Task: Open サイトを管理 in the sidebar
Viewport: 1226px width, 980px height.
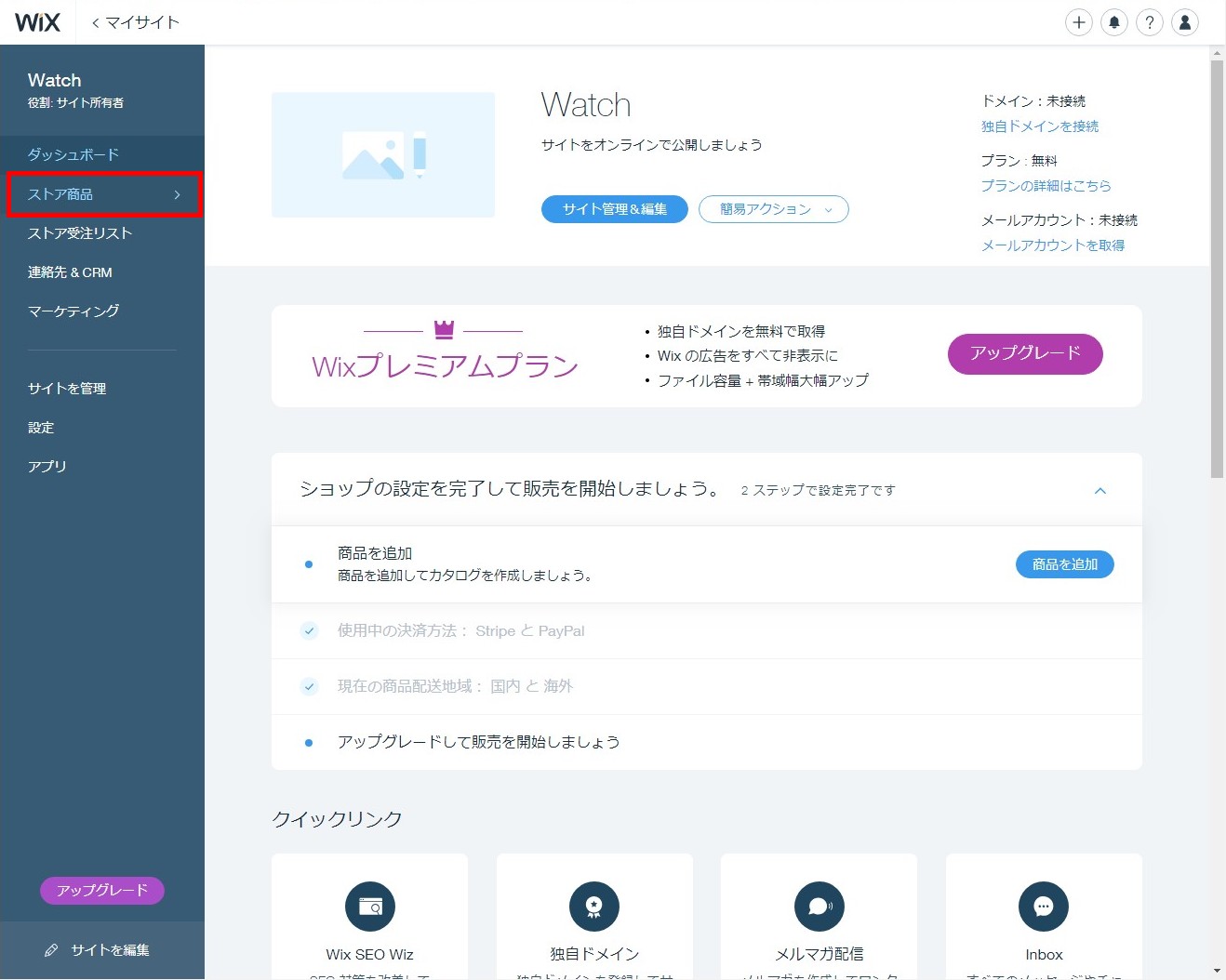Action: (x=67, y=389)
